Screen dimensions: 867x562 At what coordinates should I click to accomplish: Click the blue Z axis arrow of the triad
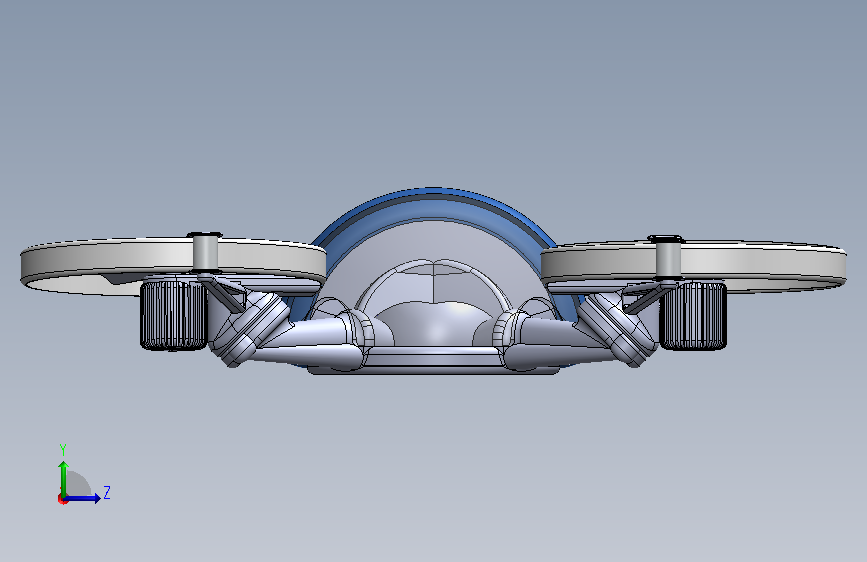(x=82, y=498)
